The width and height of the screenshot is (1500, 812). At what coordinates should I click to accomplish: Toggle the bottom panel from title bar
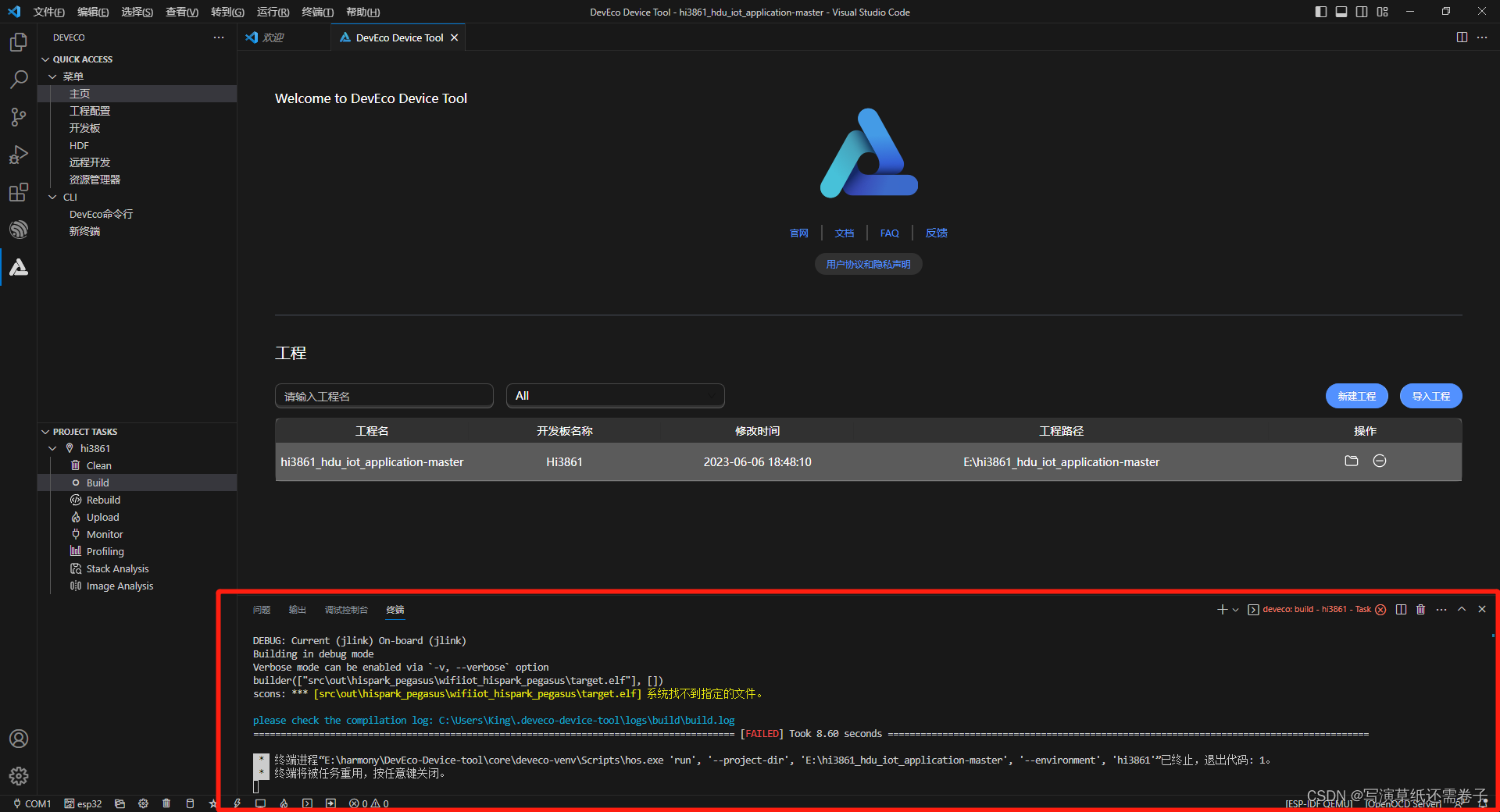pyautogui.click(x=1341, y=12)
